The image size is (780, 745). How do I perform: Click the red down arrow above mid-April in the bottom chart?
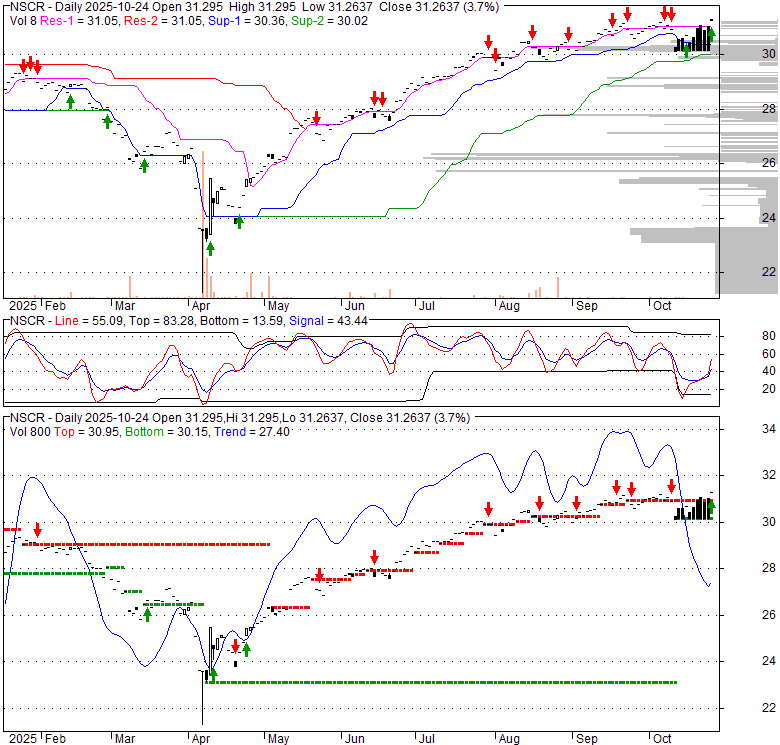point(235,645)
